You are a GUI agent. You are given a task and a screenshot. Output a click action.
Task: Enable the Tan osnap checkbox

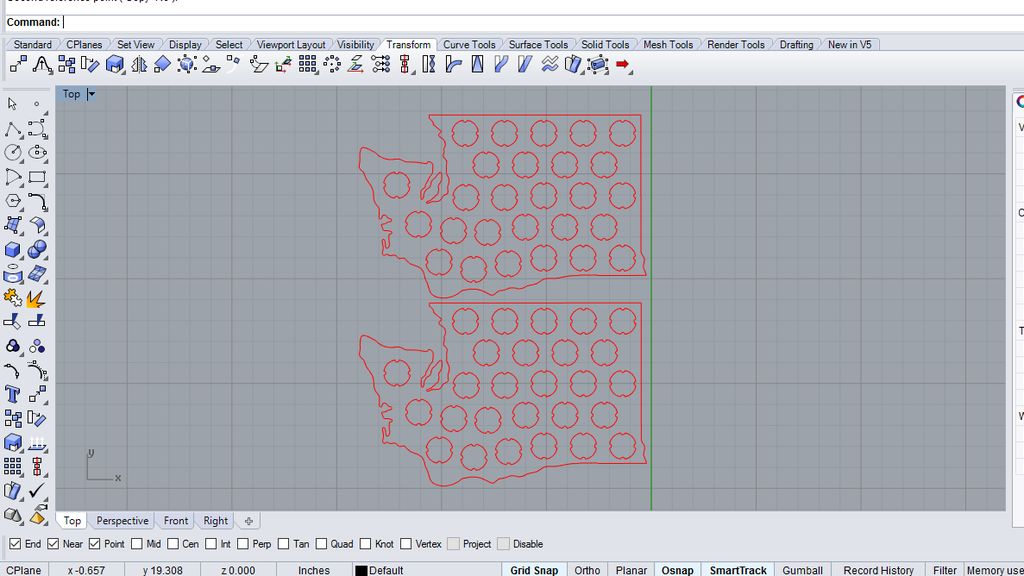tap(283, 544)
